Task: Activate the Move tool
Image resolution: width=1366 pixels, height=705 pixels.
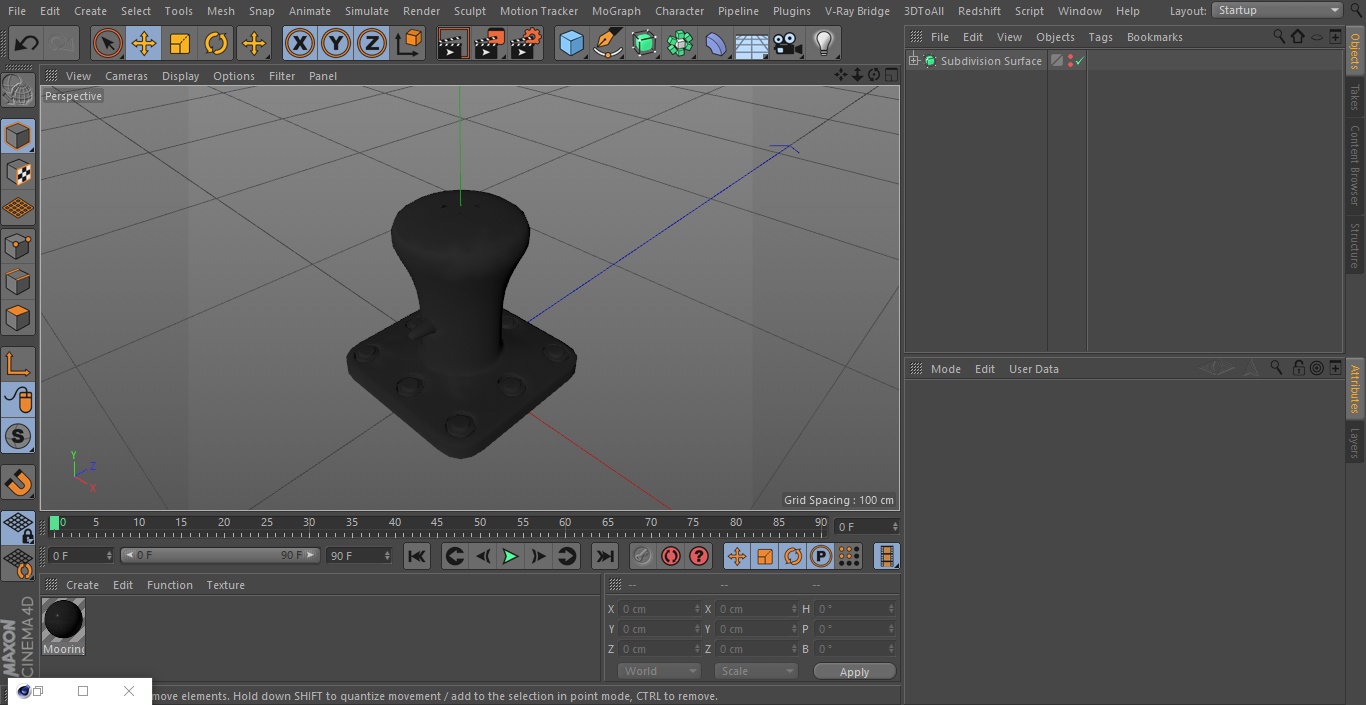Action: click(x=144, y=43)
